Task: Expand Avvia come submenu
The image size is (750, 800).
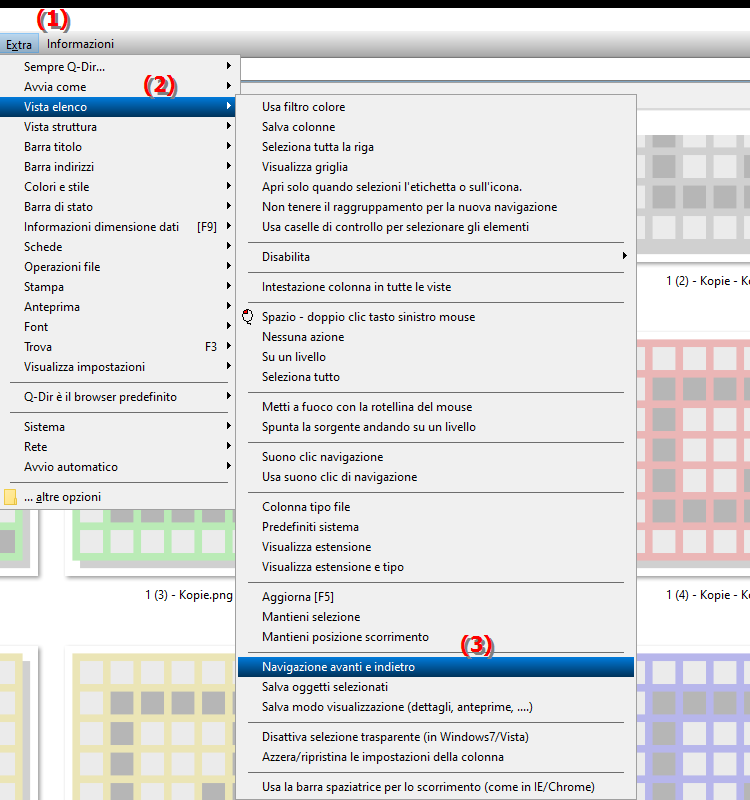Action: click(x=117, y=87)
